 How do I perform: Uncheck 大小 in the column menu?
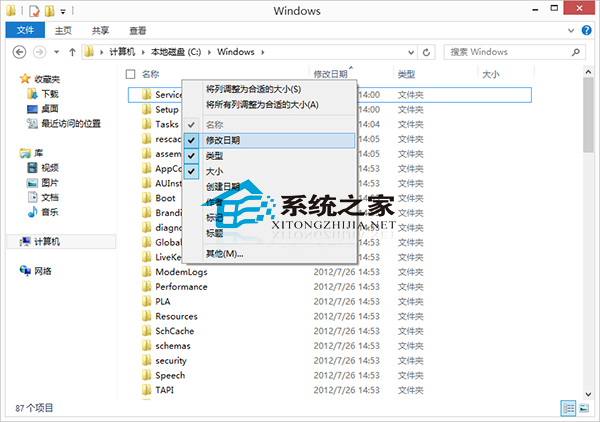click(269, 171)
